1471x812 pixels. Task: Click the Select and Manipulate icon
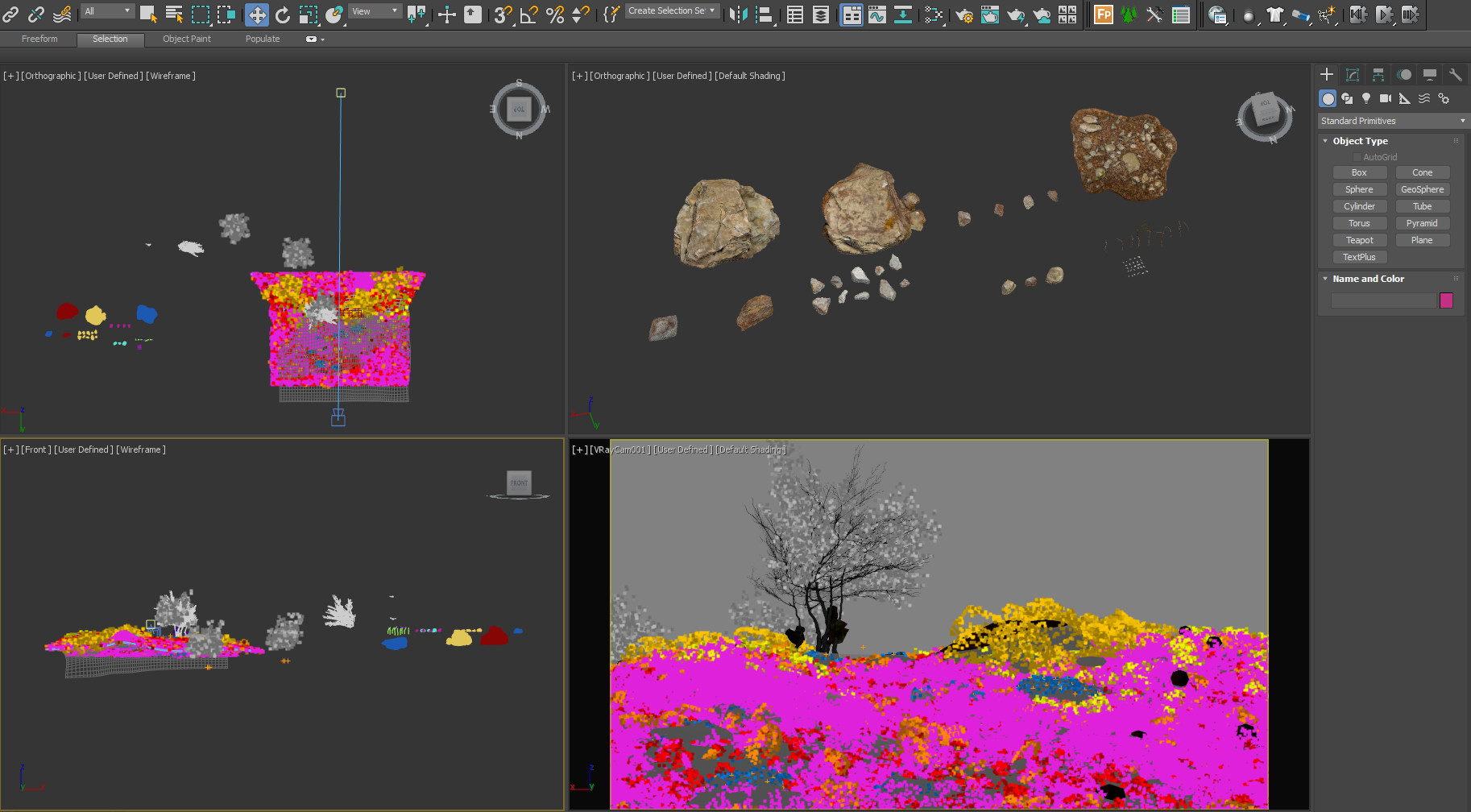(x=447, y=14)
